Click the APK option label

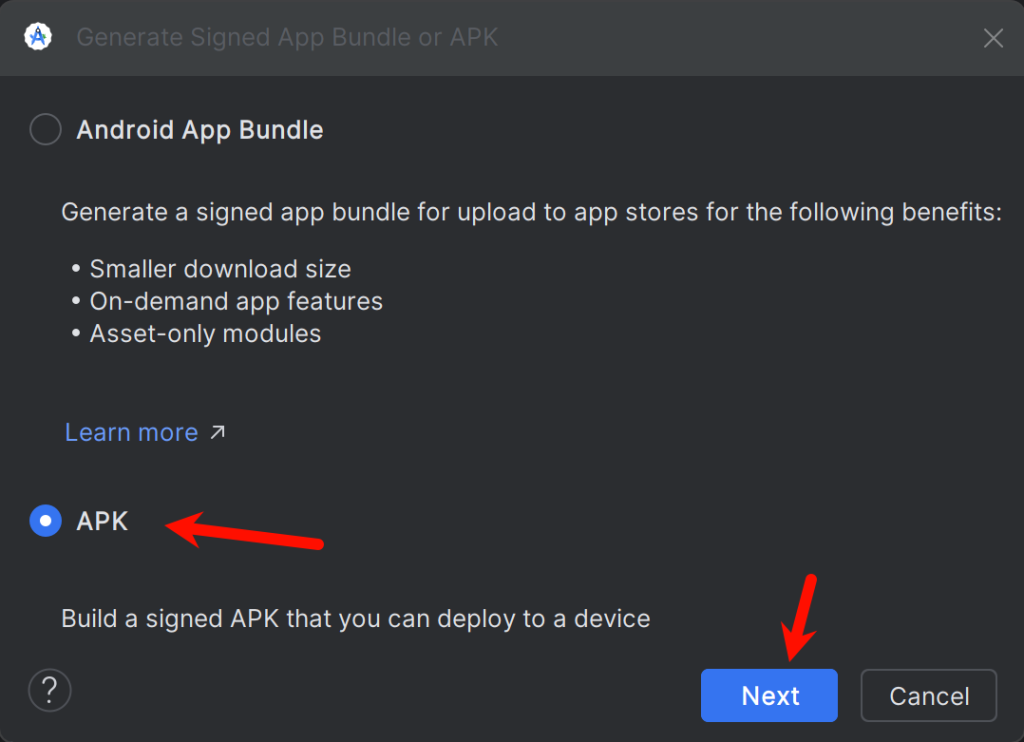(102, 521)
